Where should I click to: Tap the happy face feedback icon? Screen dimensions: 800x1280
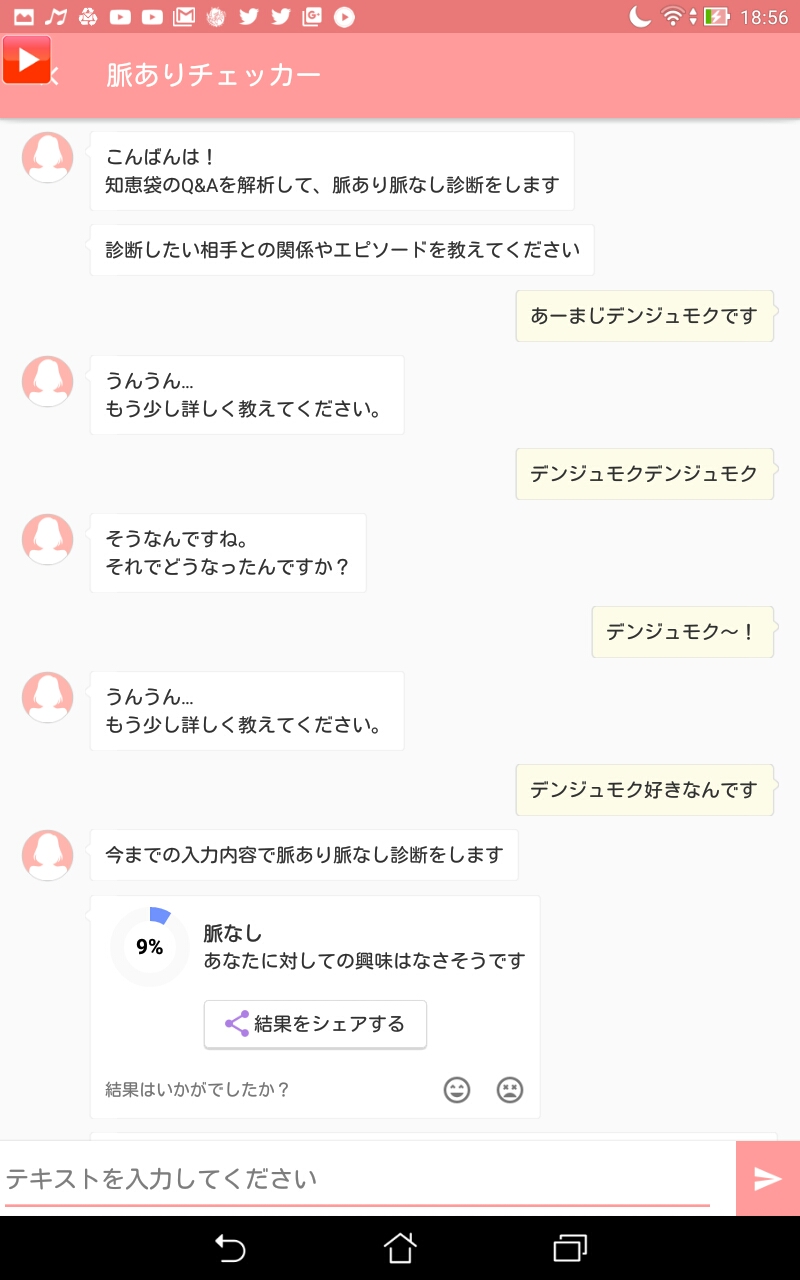457,1089
